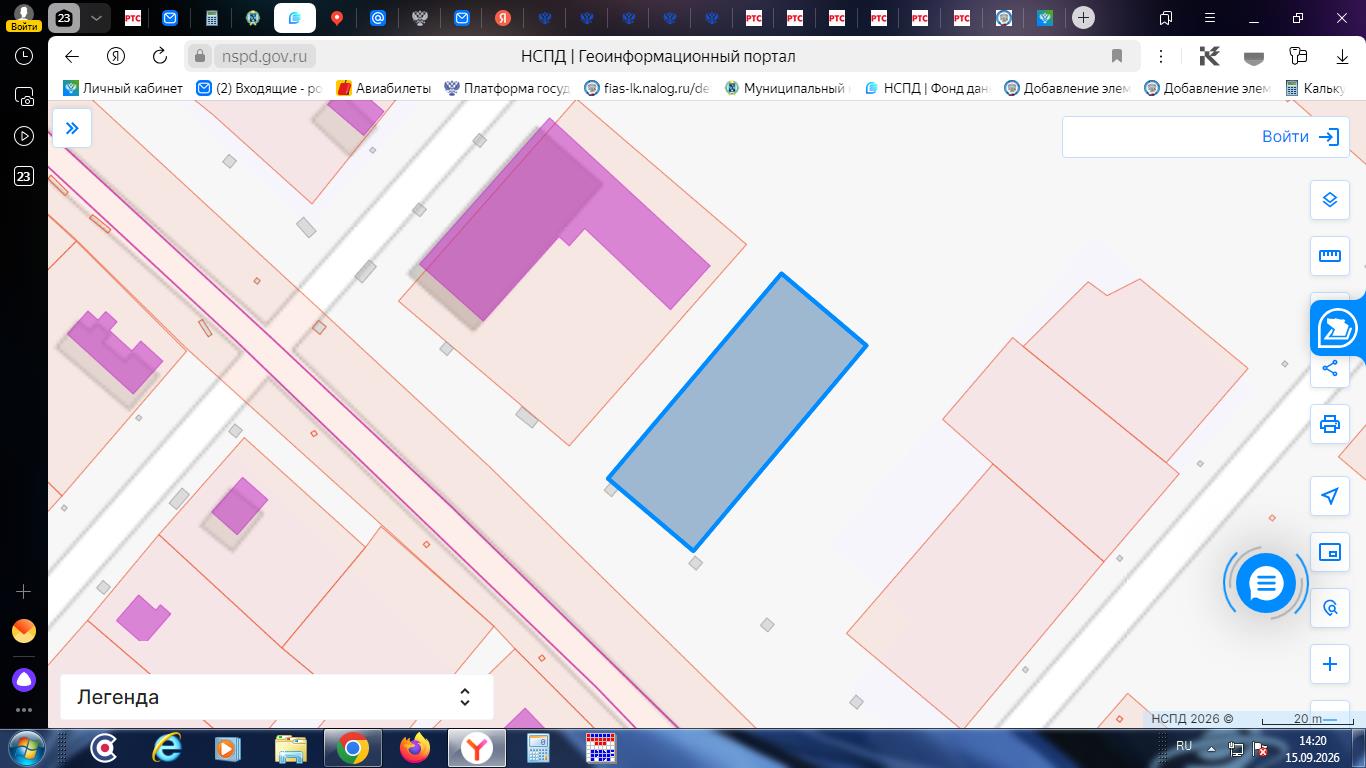
Task: Switch to the red map-pin tab
Action: pos(337,18)
